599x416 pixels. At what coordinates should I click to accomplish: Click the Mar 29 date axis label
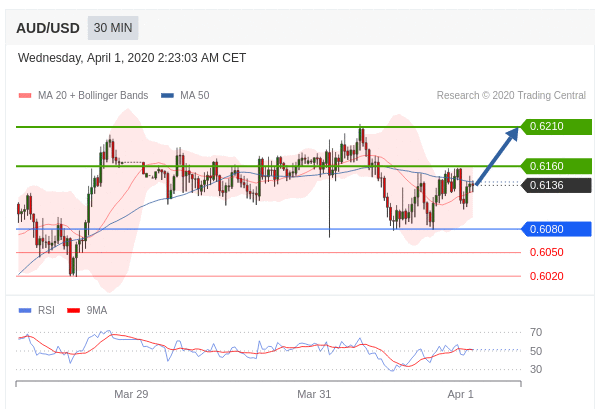point(131,394)
